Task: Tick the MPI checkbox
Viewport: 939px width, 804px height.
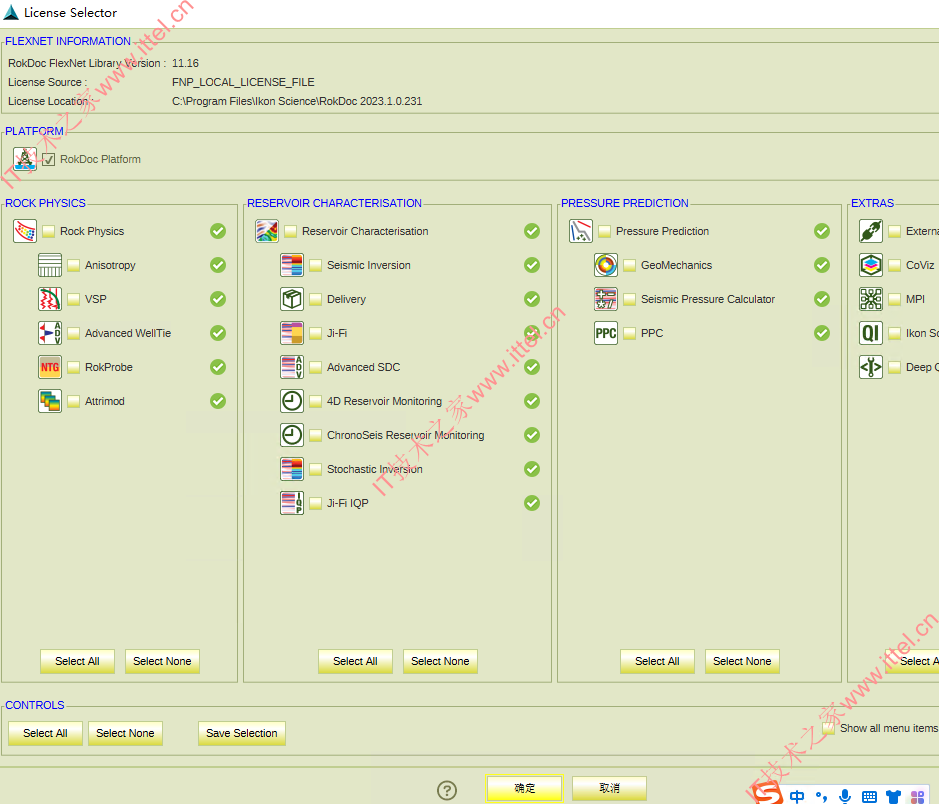Action: click(x=895, y=299)
